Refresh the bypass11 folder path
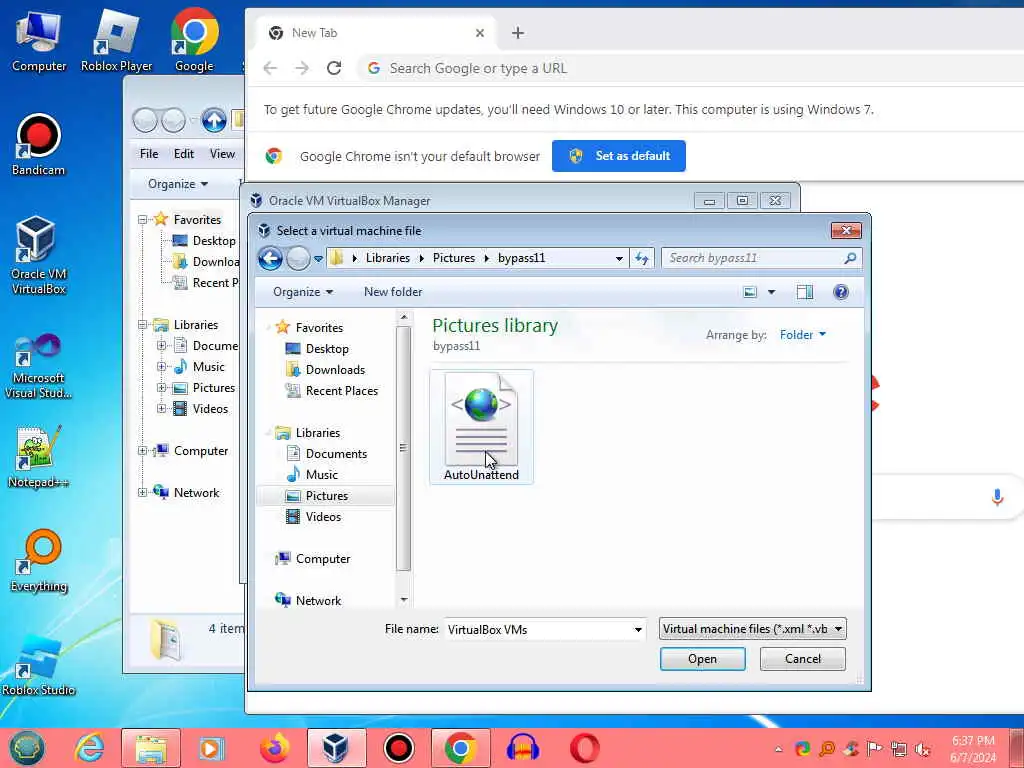 pos(642,259)
